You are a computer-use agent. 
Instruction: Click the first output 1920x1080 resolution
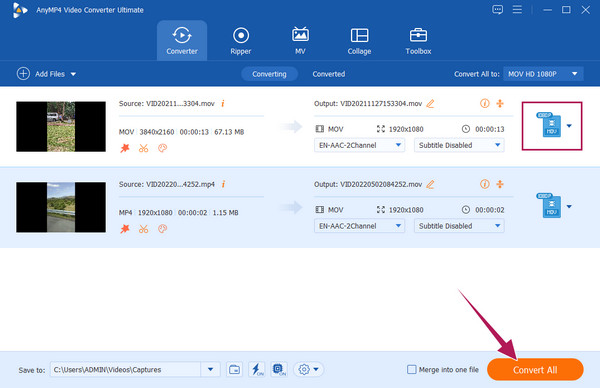[x=406, y=129]
